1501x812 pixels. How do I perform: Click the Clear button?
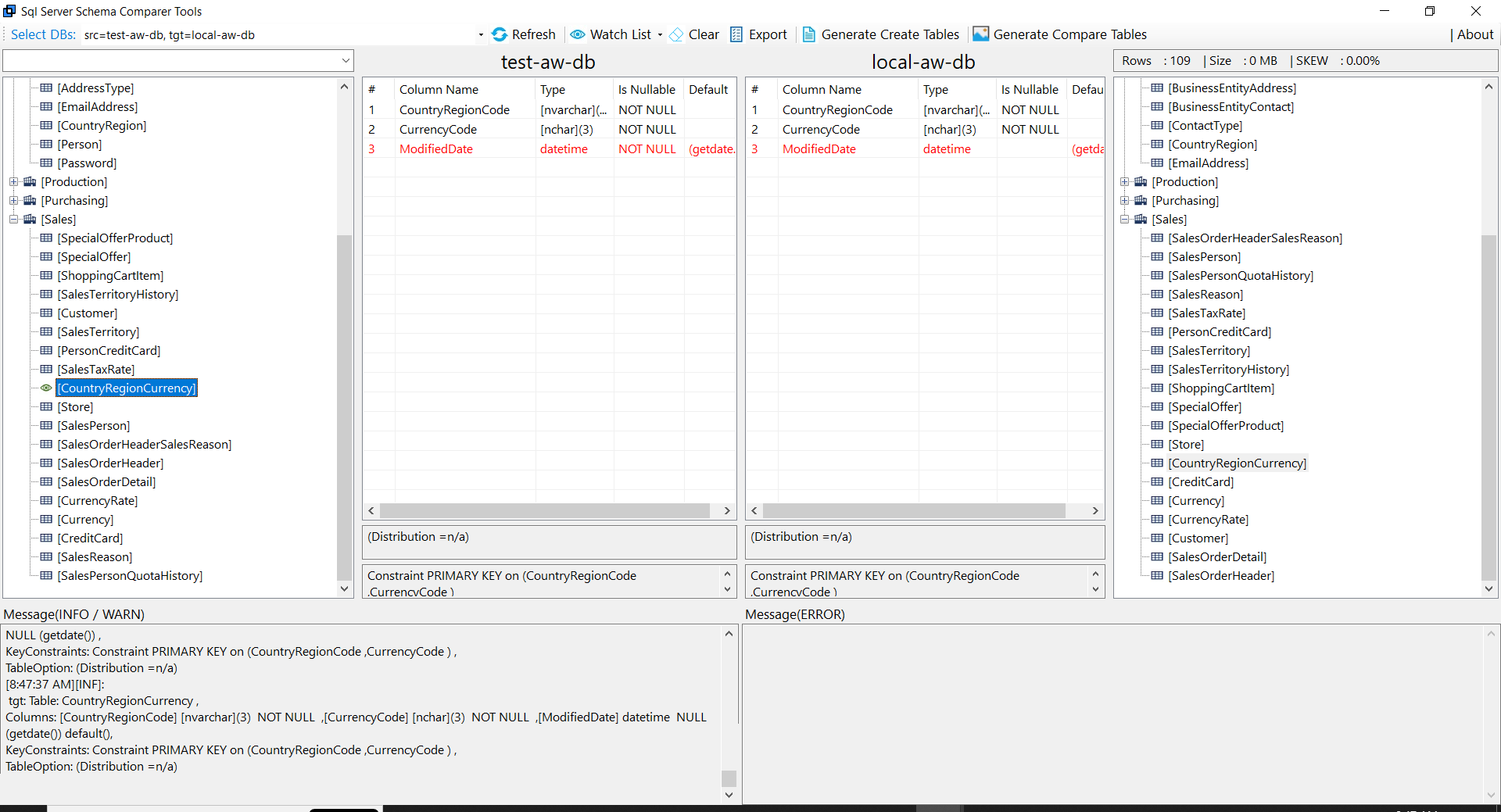(x=694, y=34)
